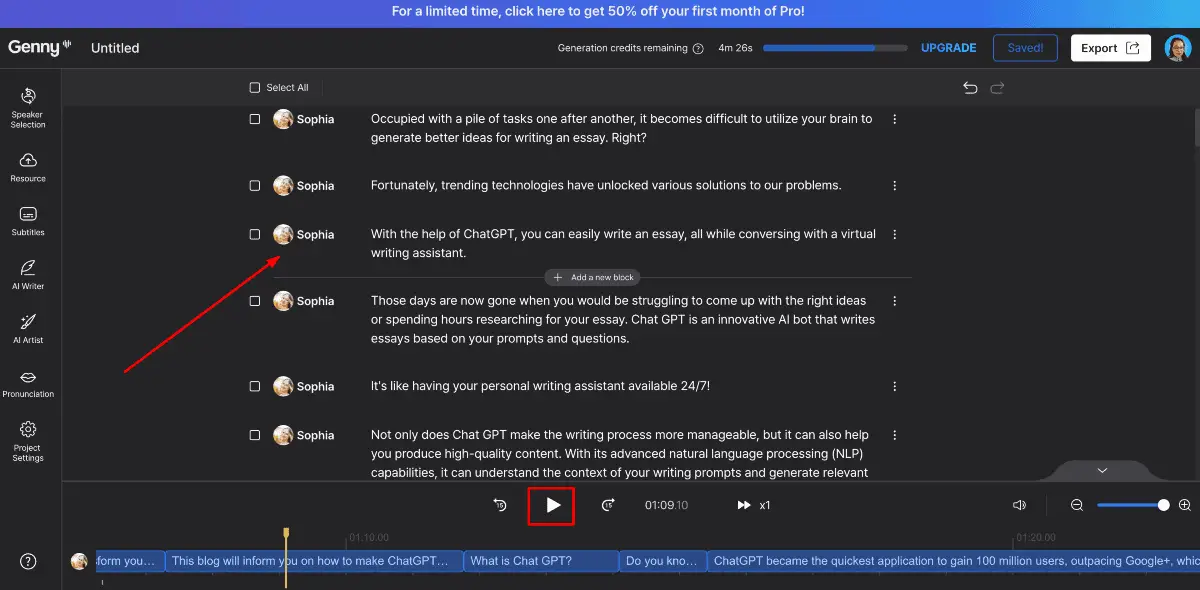Open the user profile avatar menu
The image size is (1200, 590).
(x=1178, y=48)
